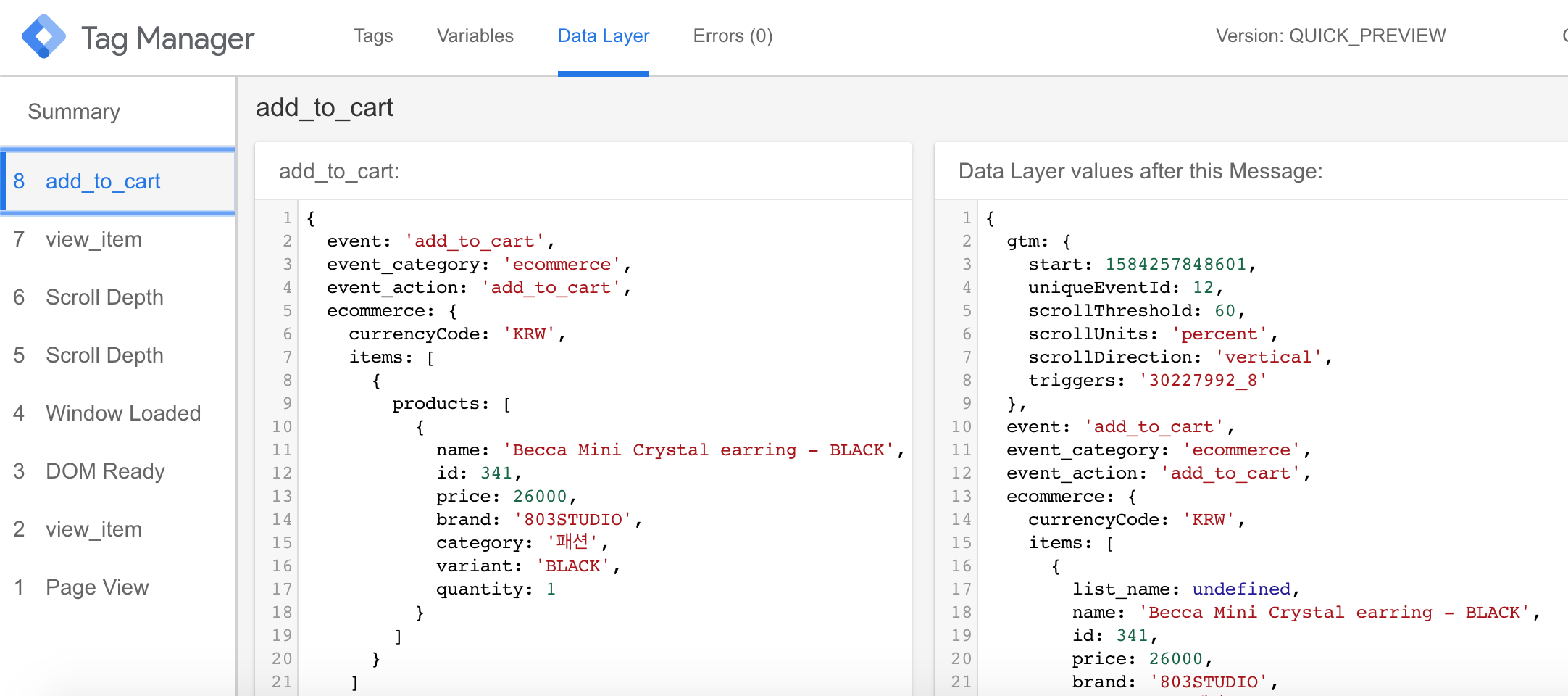Viewport: 1568px width, 696px height.
Task: Click event_category line in right panel
Action: click(1159, 450)
